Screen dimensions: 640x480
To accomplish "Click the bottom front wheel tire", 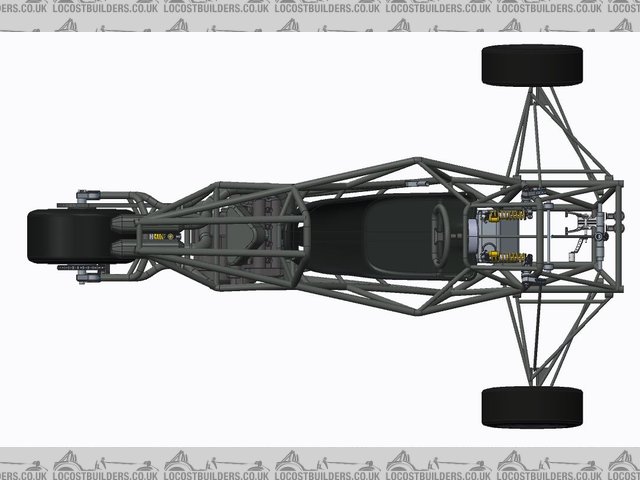I will point(532,407).
